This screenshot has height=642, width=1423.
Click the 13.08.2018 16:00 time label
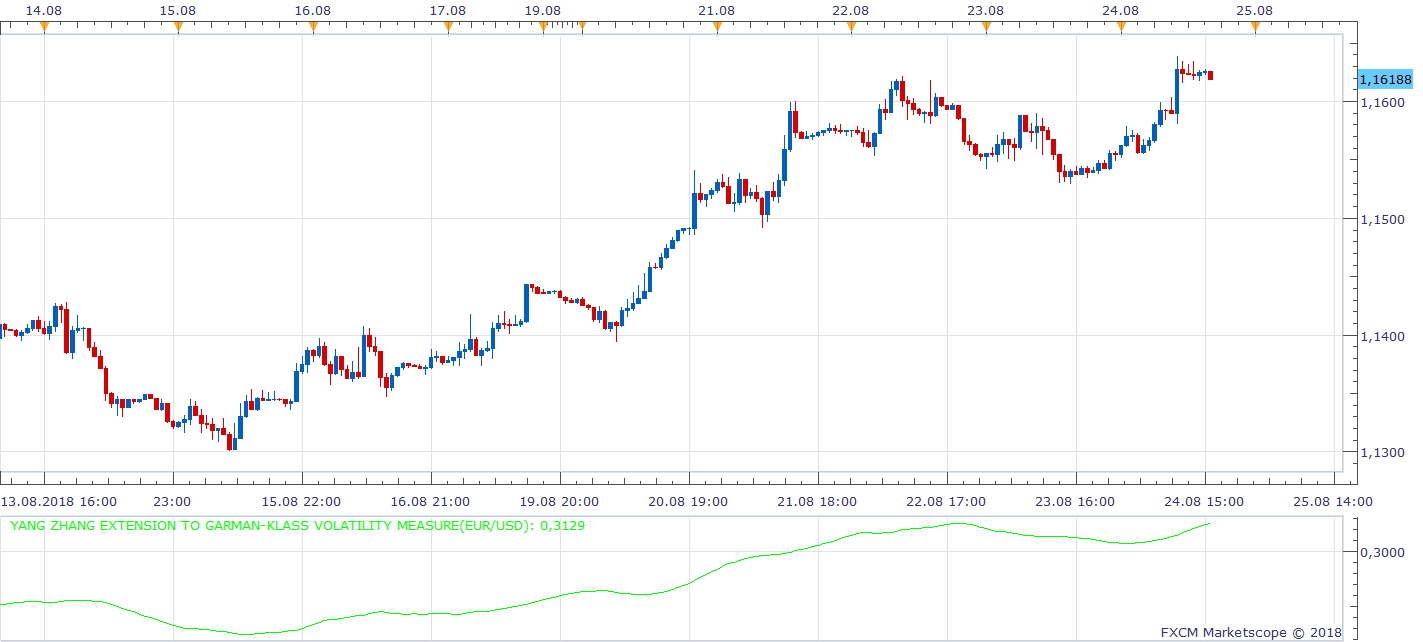click(59, 501)
